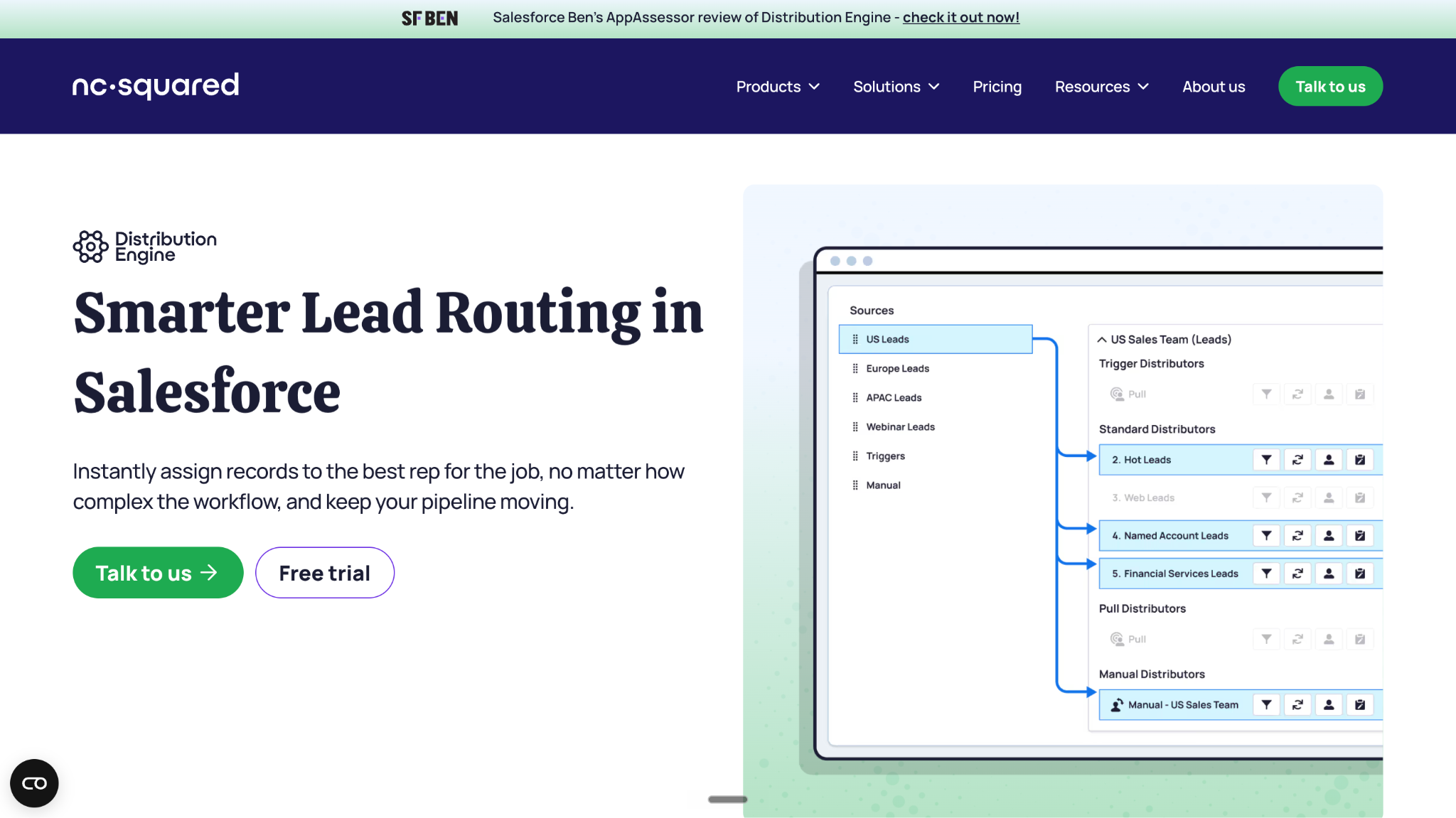Expand the Resources dropdown menu
The height and width of the screenshot is (818, 1456).
1102,87
